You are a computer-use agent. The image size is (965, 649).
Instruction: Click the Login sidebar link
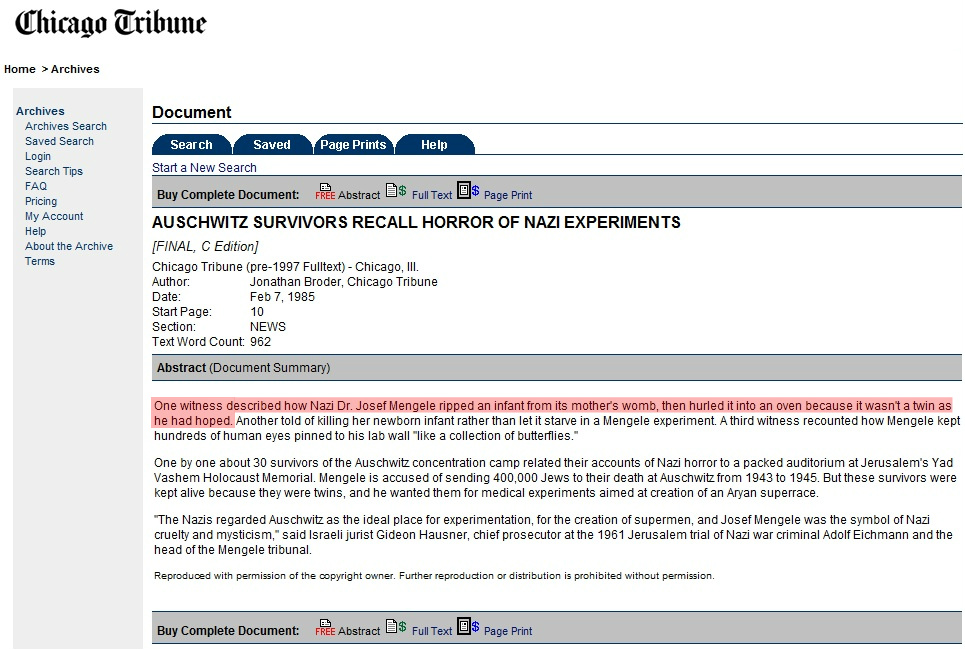click(x=38, y=156)
